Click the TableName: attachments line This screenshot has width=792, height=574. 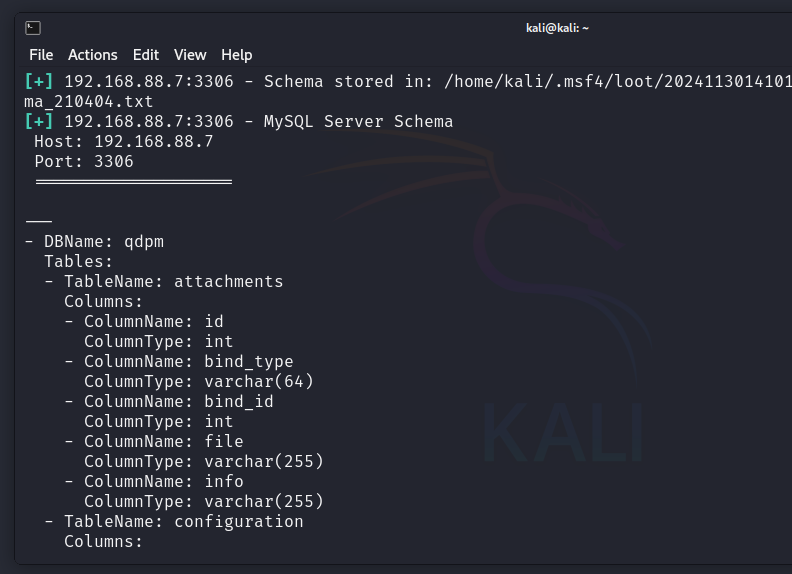pos(174,282)
